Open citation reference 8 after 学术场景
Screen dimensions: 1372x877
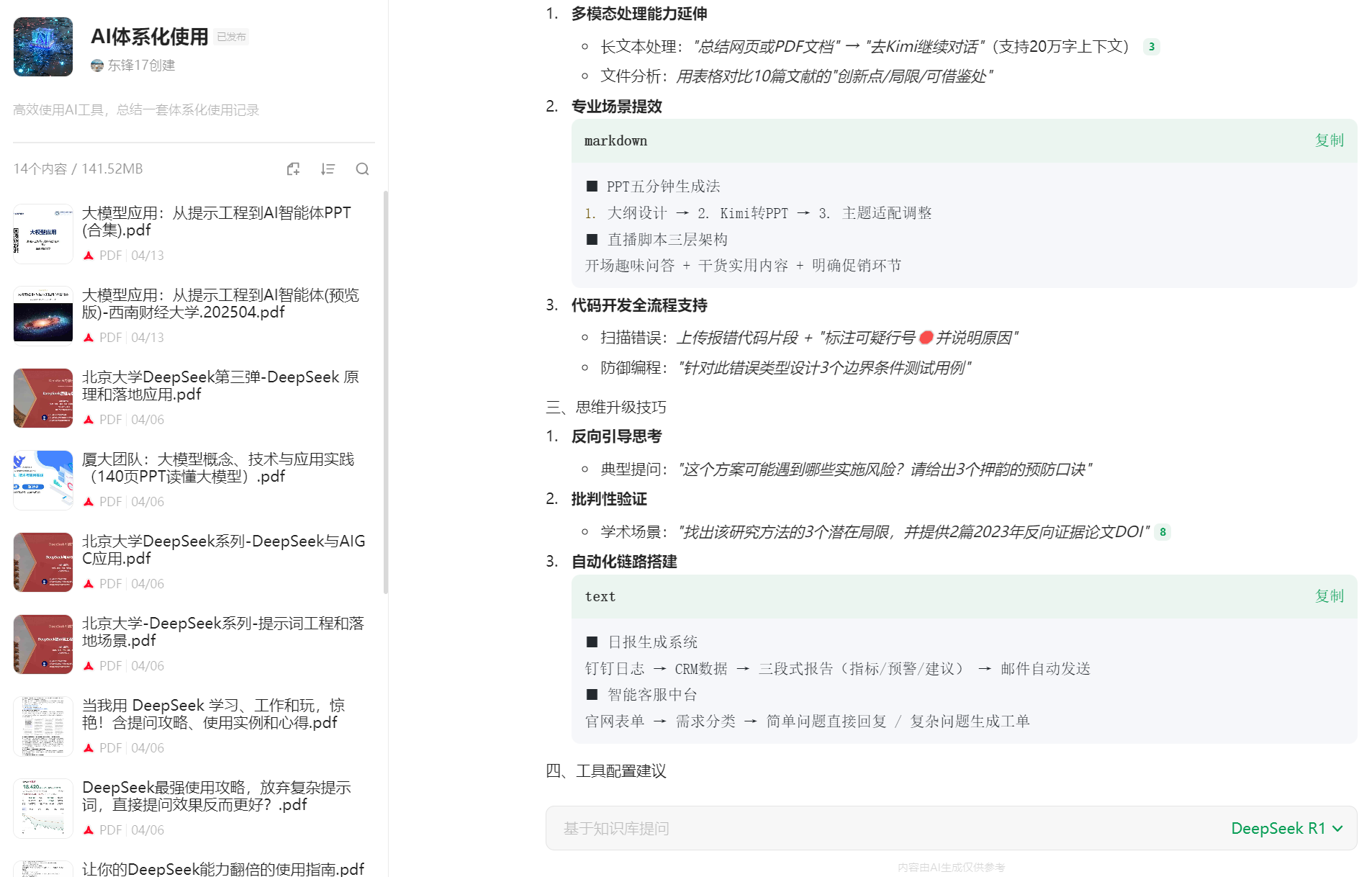[x=1163, y=532]
